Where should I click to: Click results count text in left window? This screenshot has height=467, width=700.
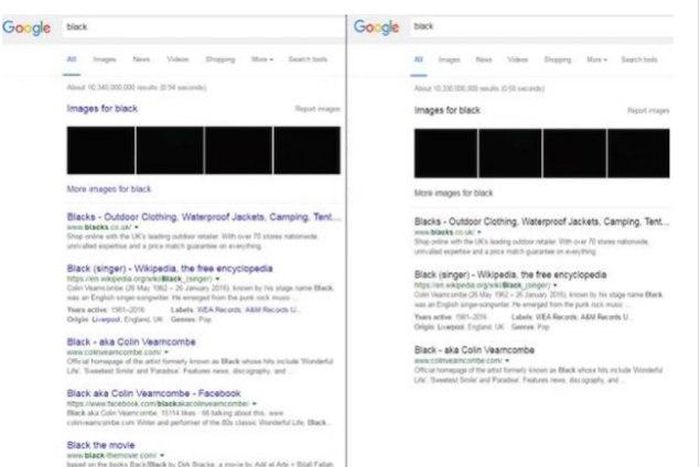click(137, 87)
